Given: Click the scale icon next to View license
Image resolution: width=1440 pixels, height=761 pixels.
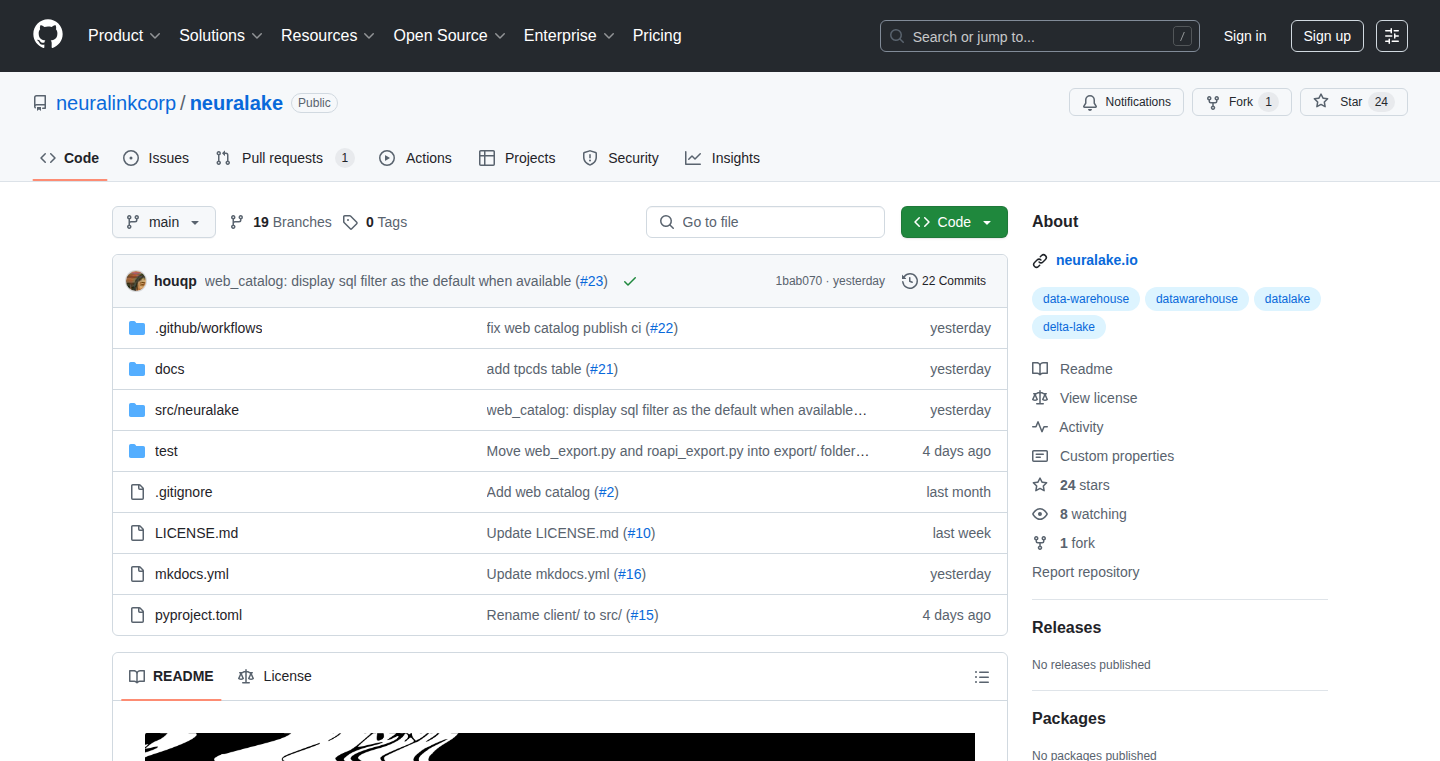Looking at the screenshot, I should pos(1040,398).
